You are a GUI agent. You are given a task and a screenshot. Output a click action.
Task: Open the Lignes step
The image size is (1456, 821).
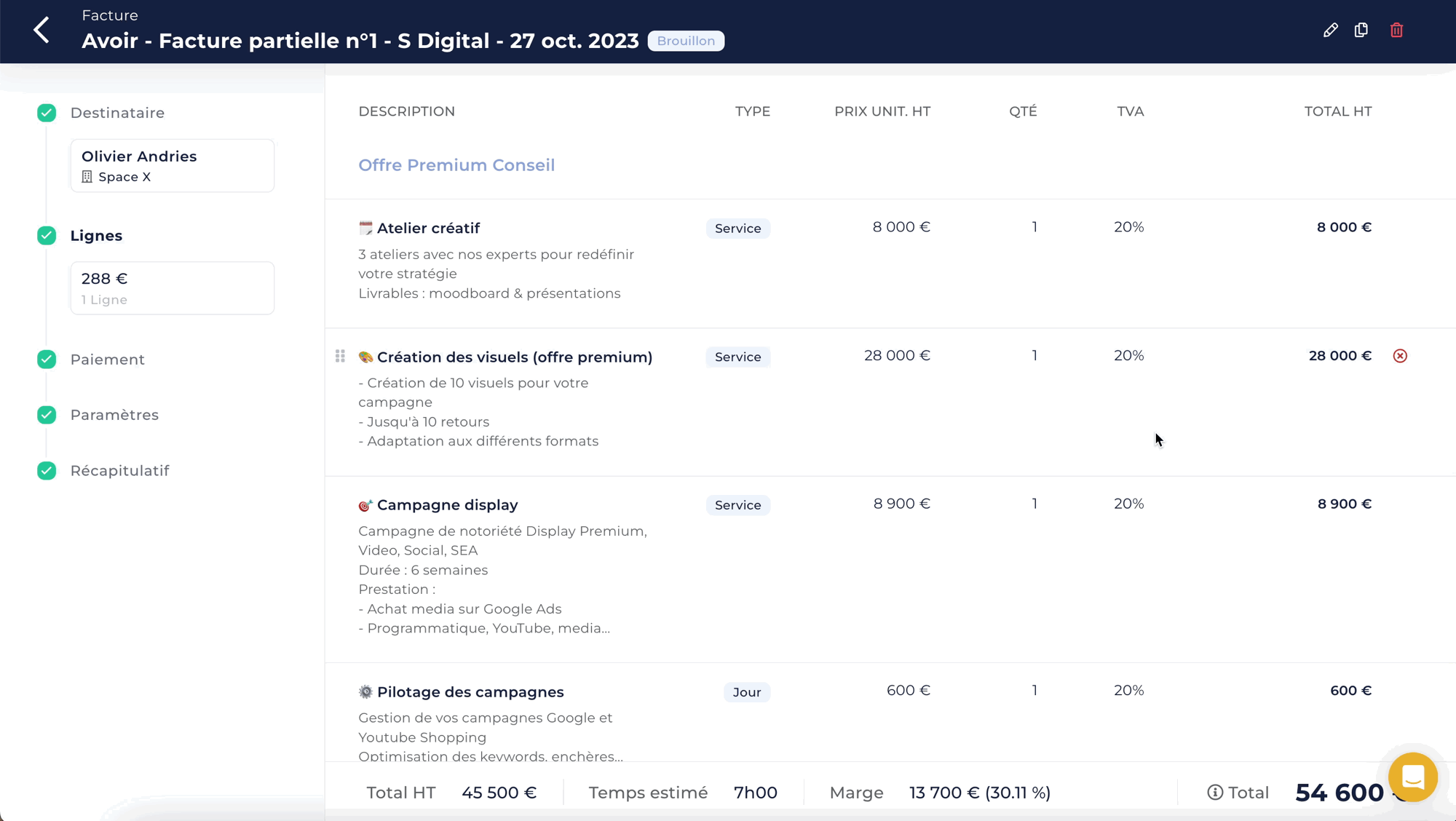(96, 236)
